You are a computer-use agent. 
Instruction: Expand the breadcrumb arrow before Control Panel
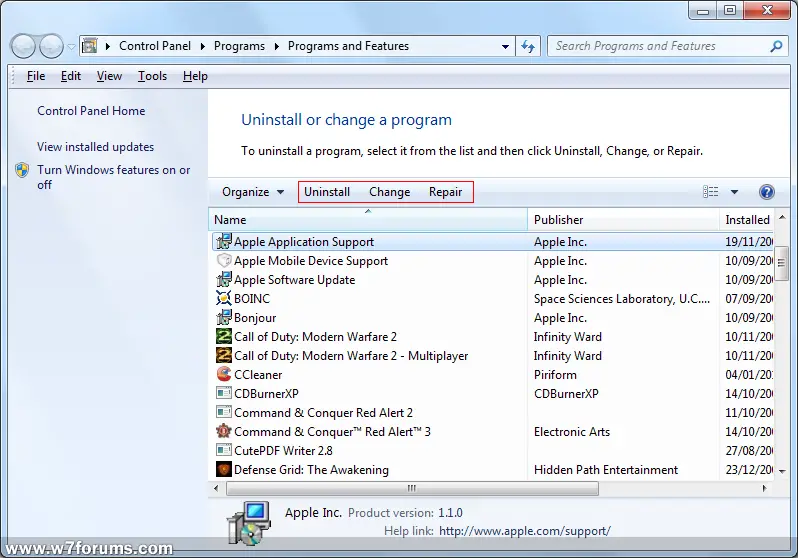click(108, 46)
